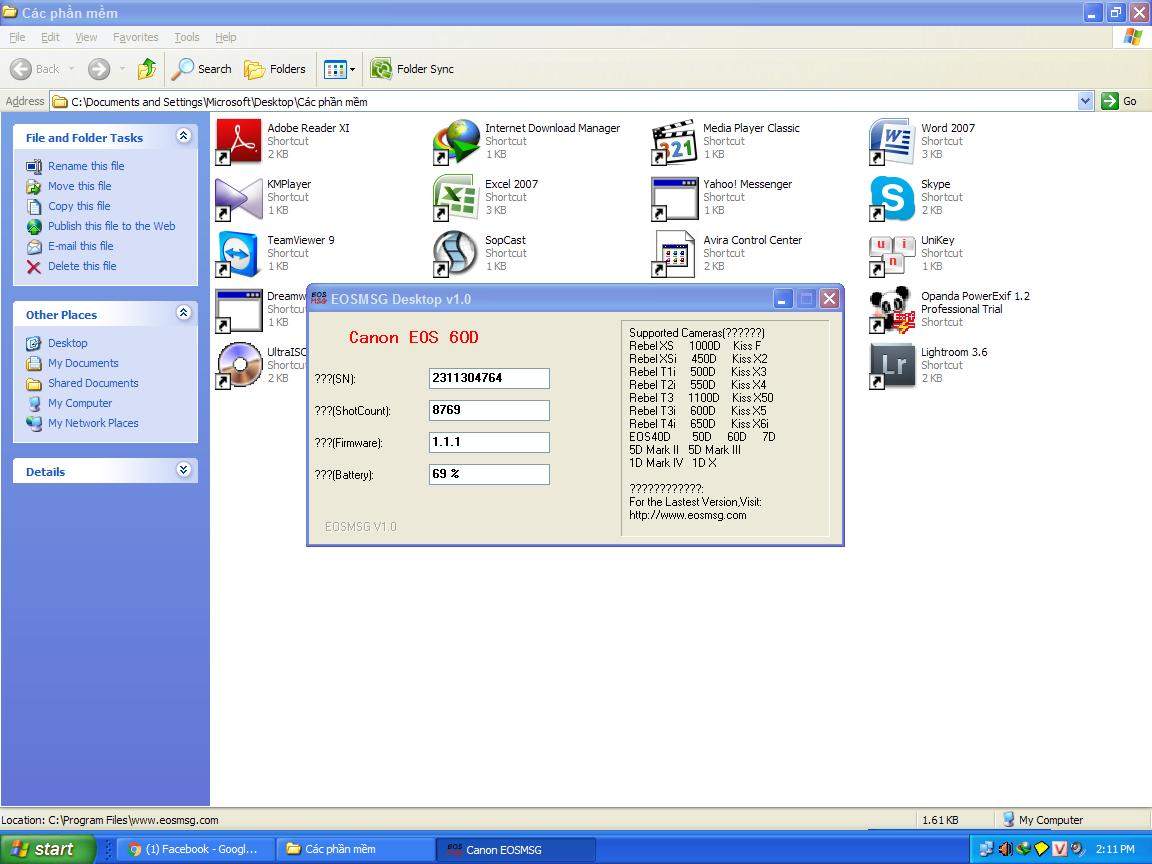This screenshot has height=864, width=1152.
Task: Click the Search toolbar button
Action: [x=202, y=69]
